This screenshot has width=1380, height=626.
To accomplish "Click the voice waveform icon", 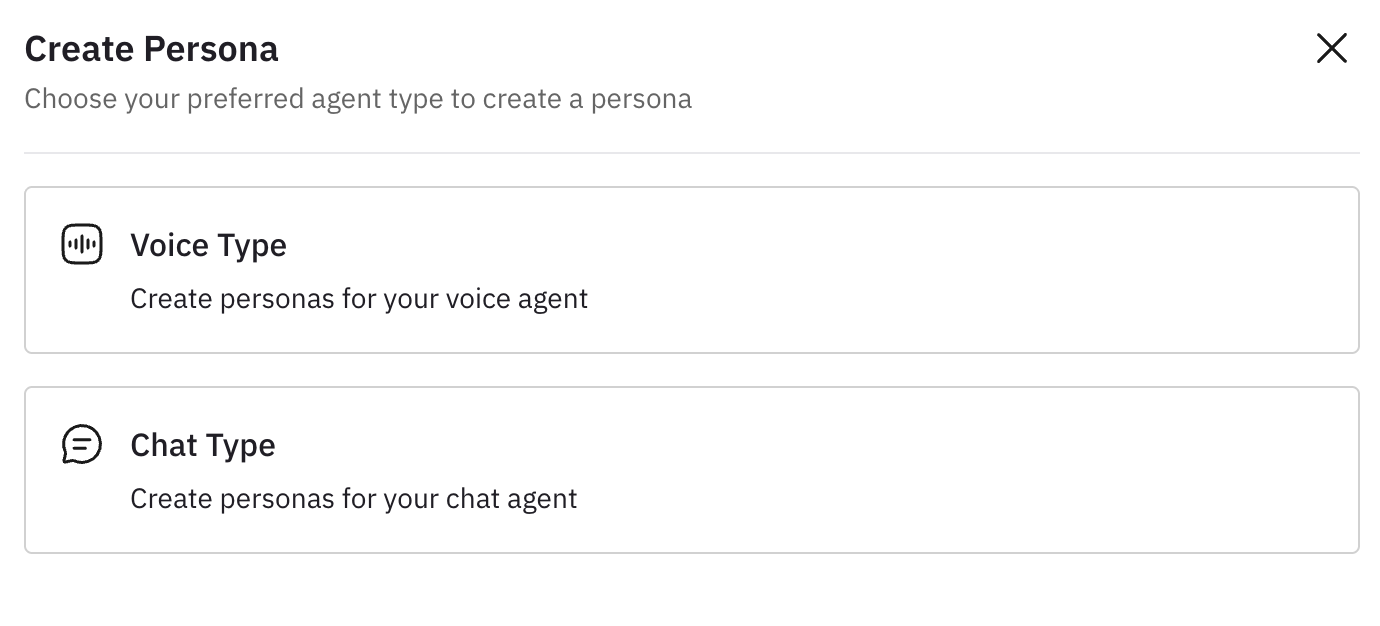I will 82,245.
